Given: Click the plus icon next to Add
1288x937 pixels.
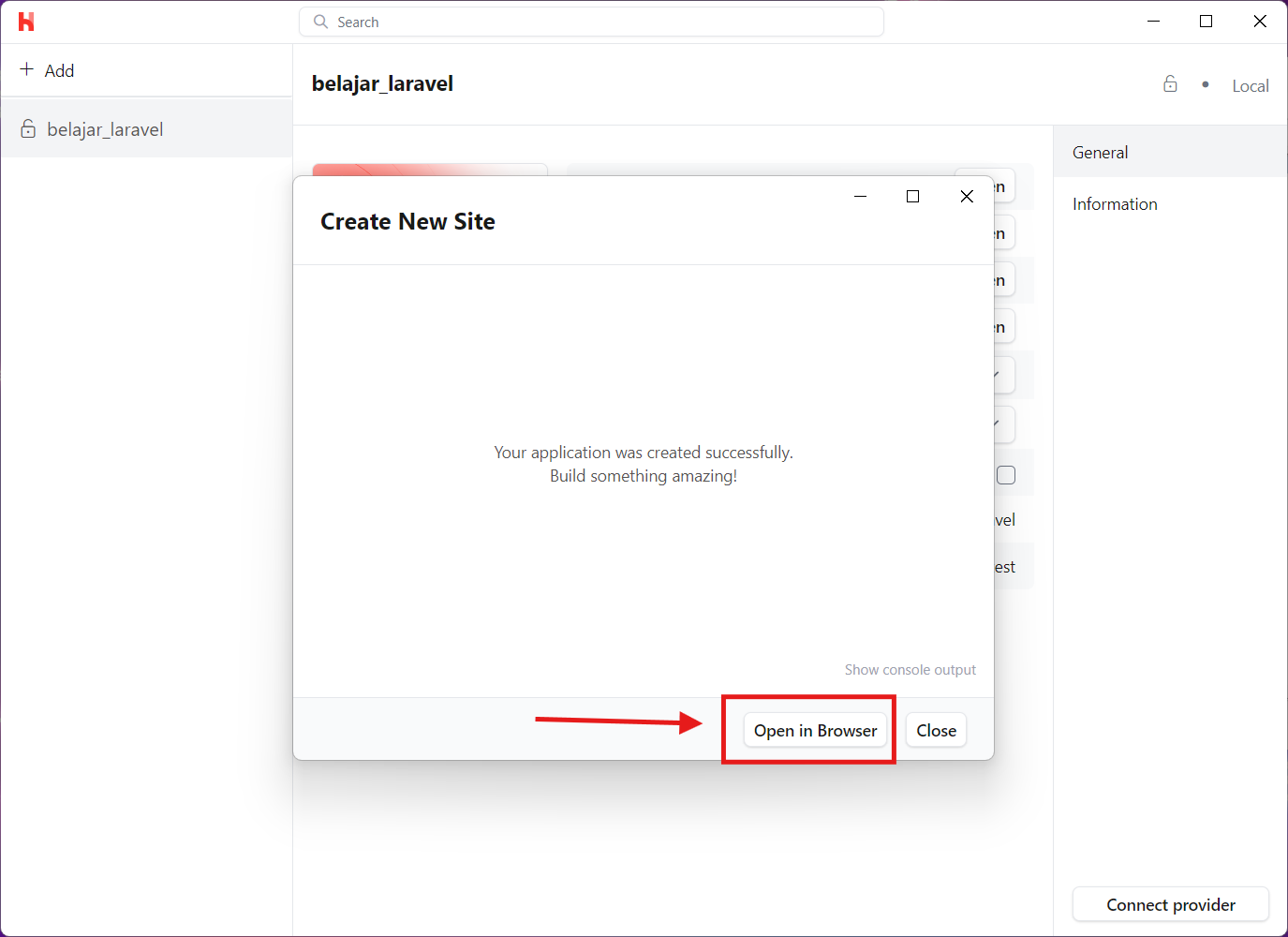Looking at the screenshot, I should 25,69.
